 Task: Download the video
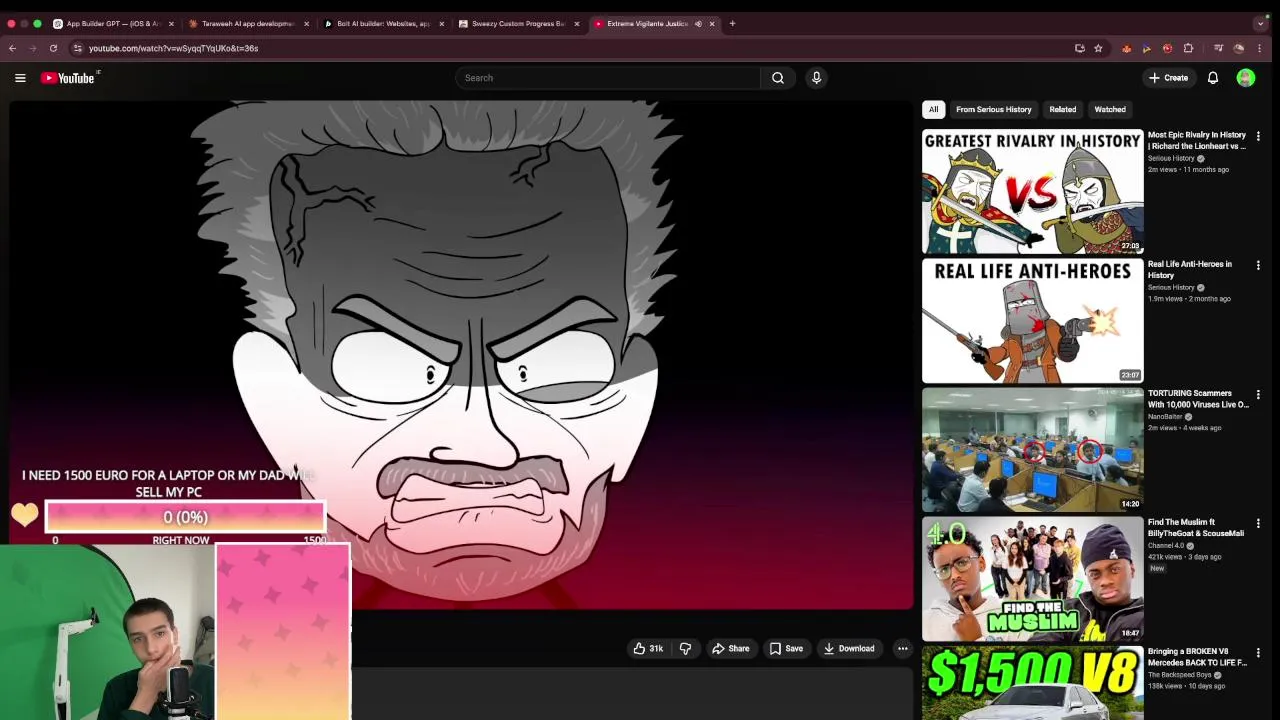coord(848,649)
